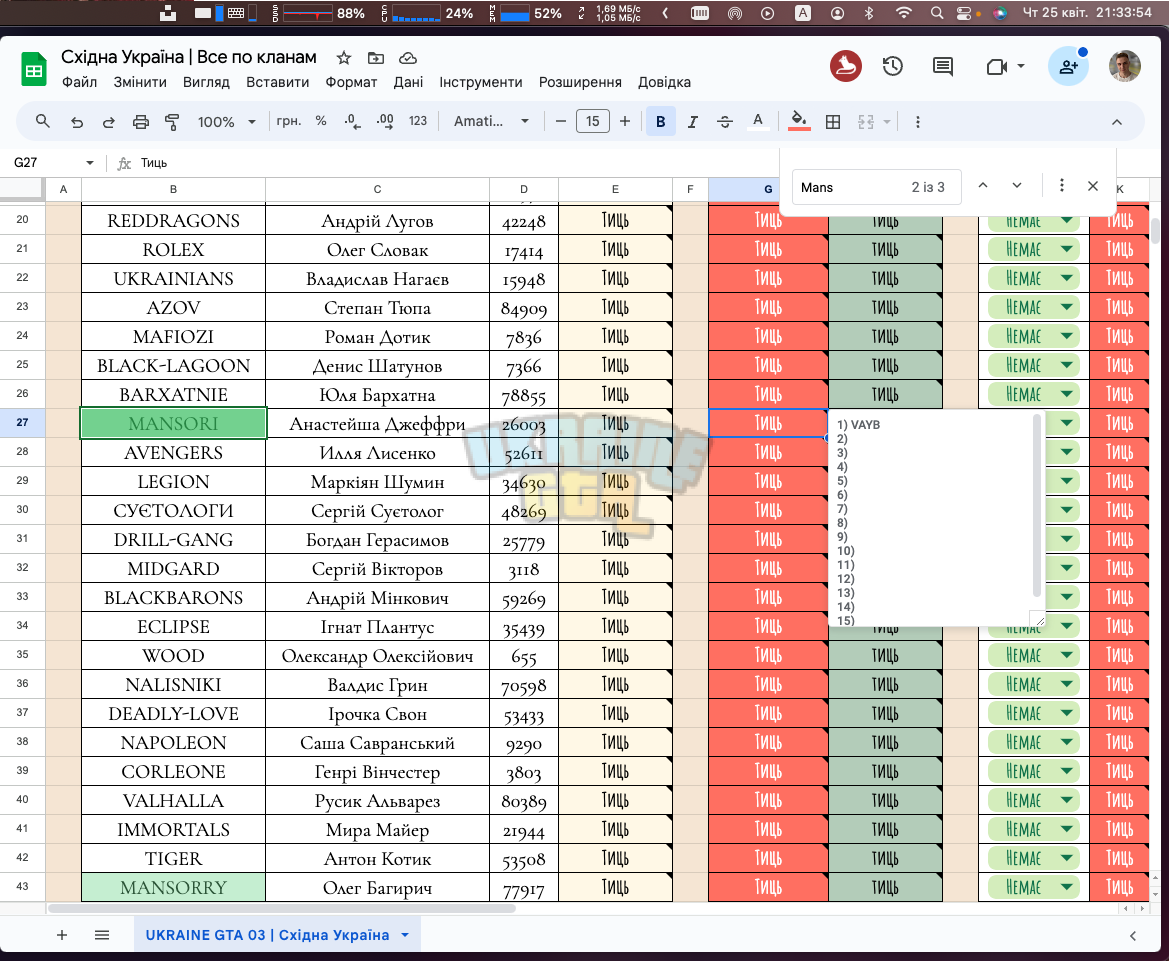Image resolution: width=1169 pixels, height=961 pixels.
Task: Go to previous search result
Action: point(983,186)
